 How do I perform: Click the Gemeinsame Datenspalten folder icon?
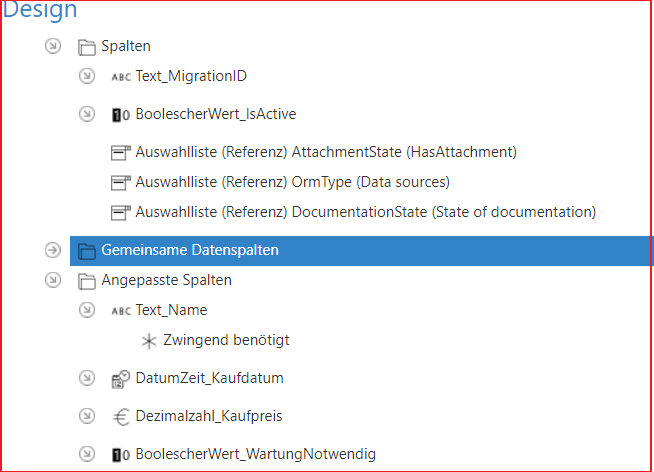pos(87,251)
